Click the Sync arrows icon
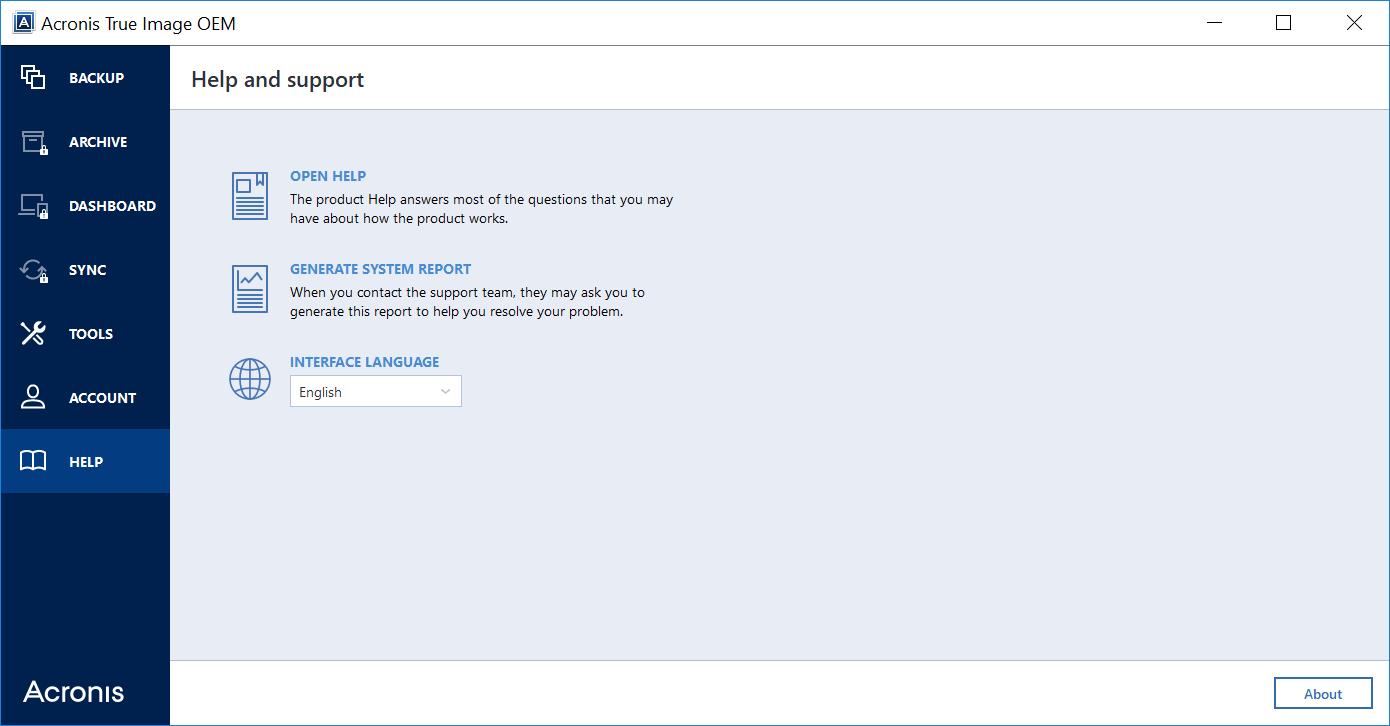 (x=34, y=270)
